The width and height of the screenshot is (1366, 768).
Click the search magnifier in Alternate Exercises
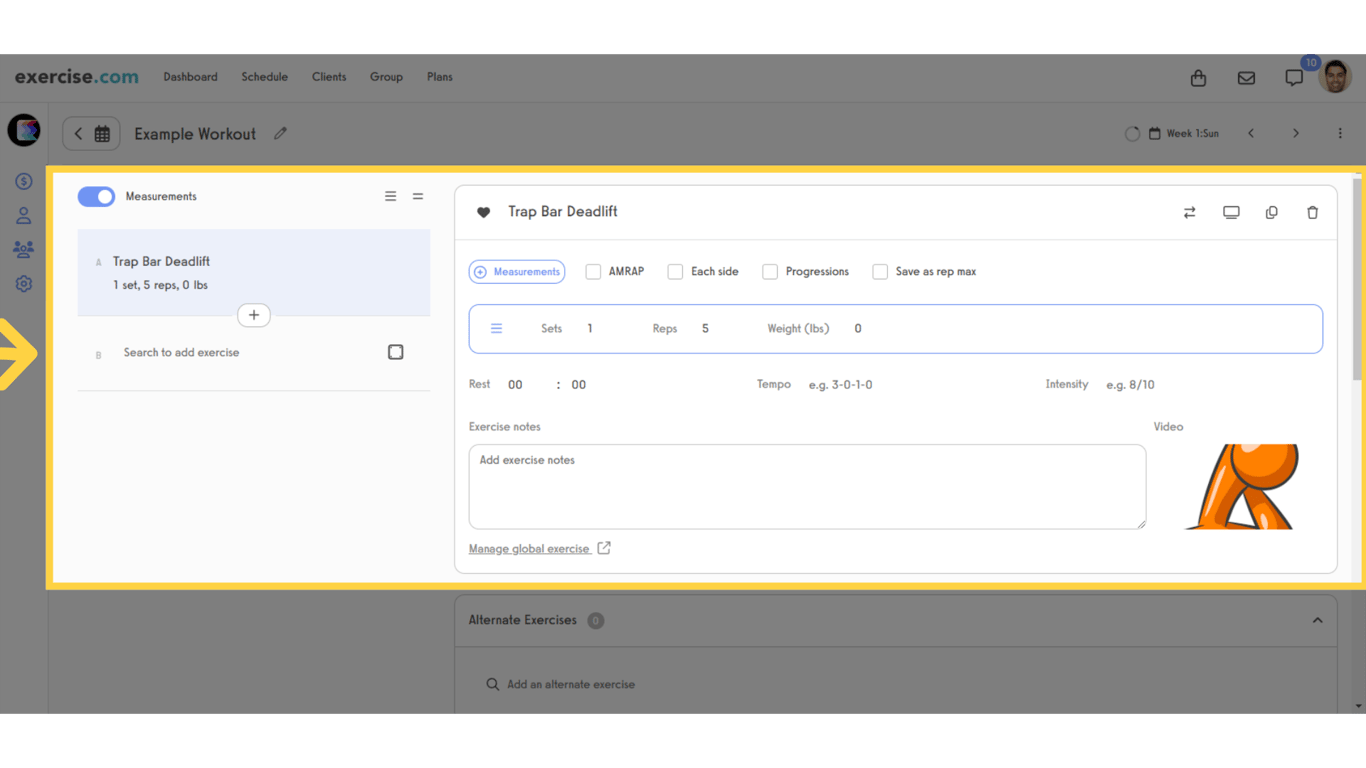[x=493, y=684]
